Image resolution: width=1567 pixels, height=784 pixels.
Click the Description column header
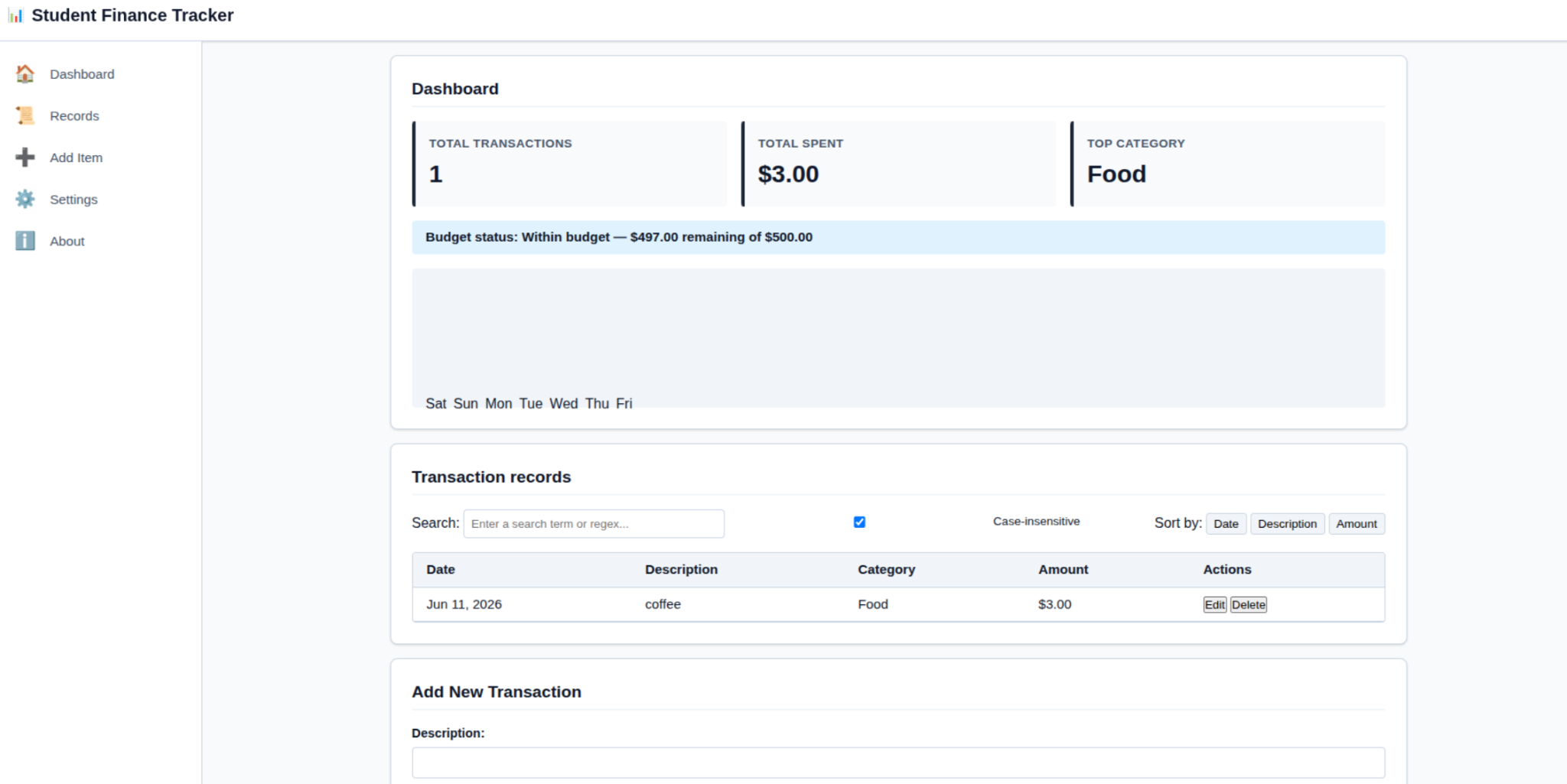pos(681,570)
